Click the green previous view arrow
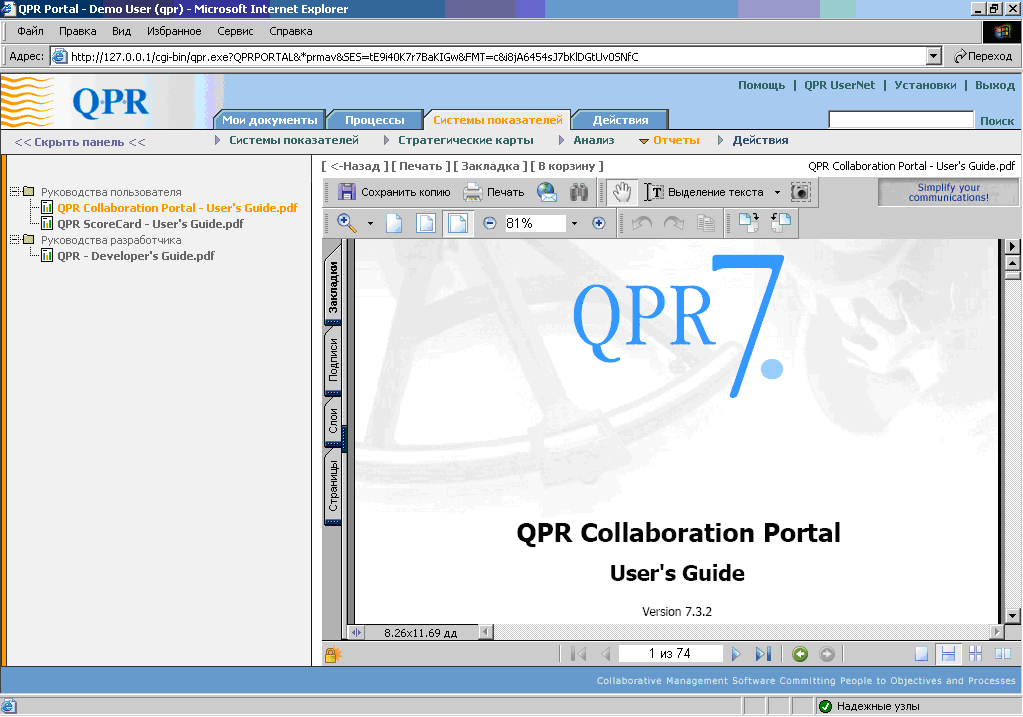Image resolution: width=1023 pixels, height=717 pixels. point(800,654)
